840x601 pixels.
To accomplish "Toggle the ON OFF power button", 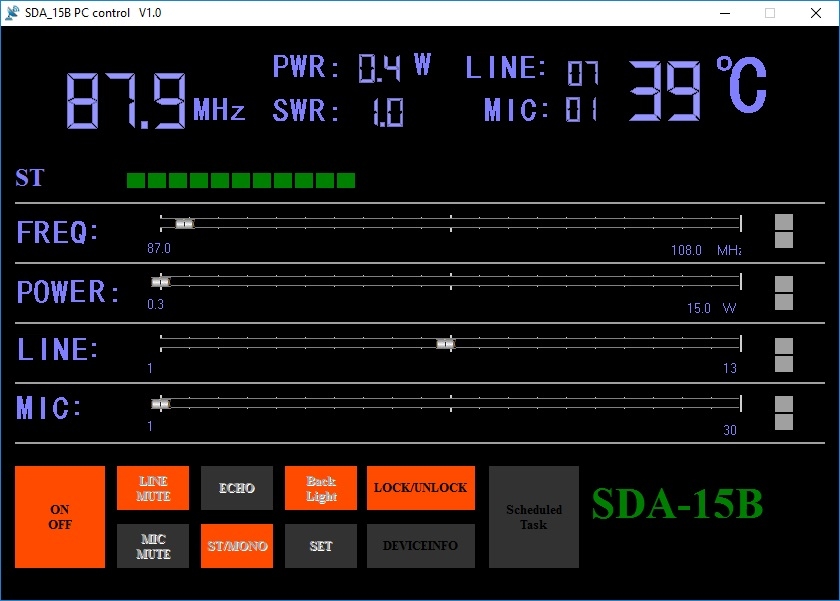I will point(60,517).
